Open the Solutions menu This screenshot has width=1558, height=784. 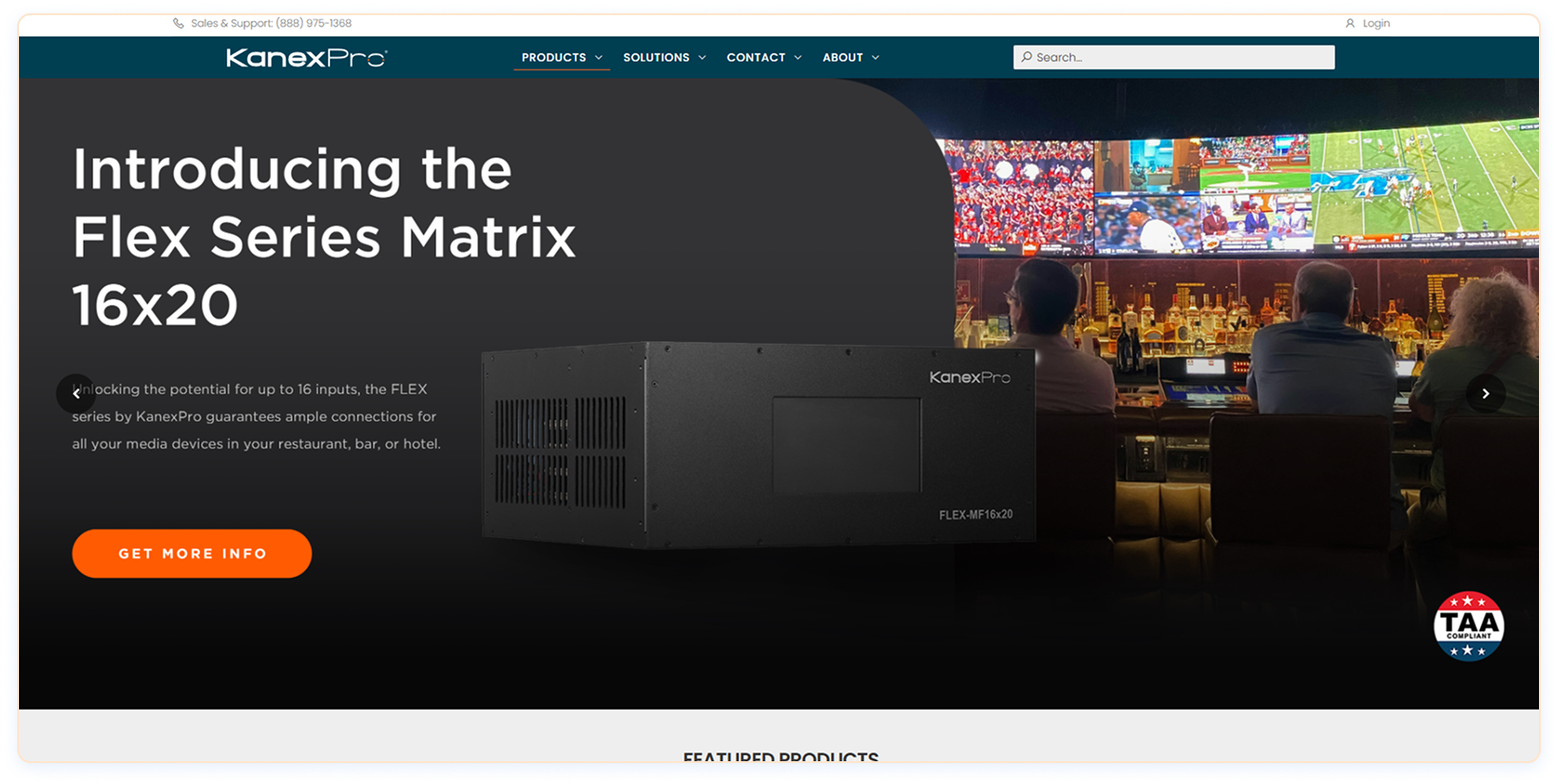pyautogui.click(x=656, y=58)
